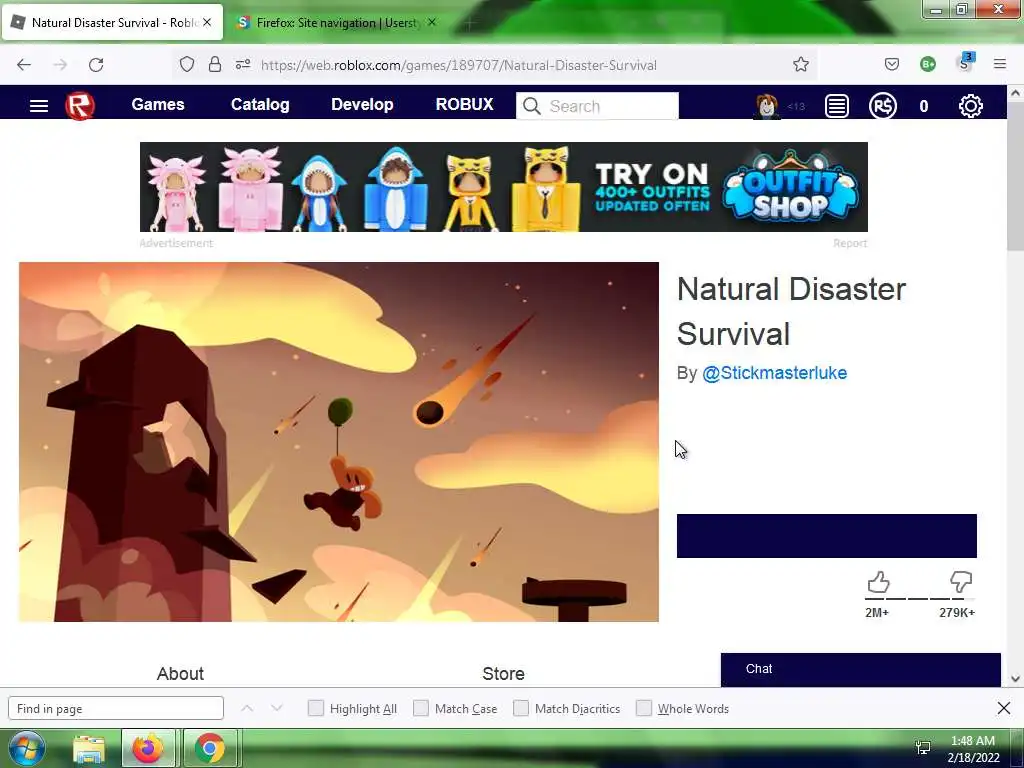Click the game thumbnail artwork
This screenshot has width=1024, height=768.
339,442
